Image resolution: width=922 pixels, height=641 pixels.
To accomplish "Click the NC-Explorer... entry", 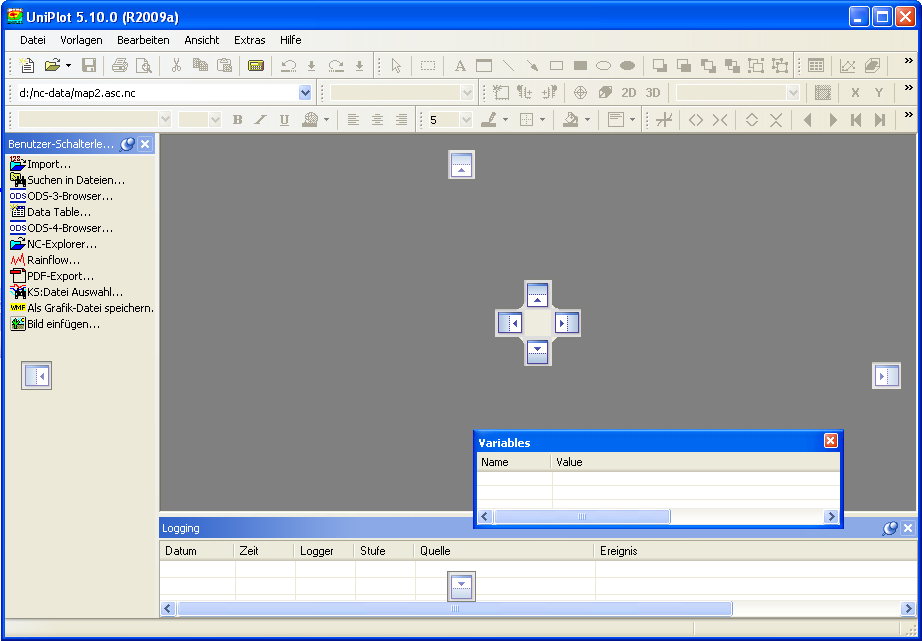I will tap(62, 244).
